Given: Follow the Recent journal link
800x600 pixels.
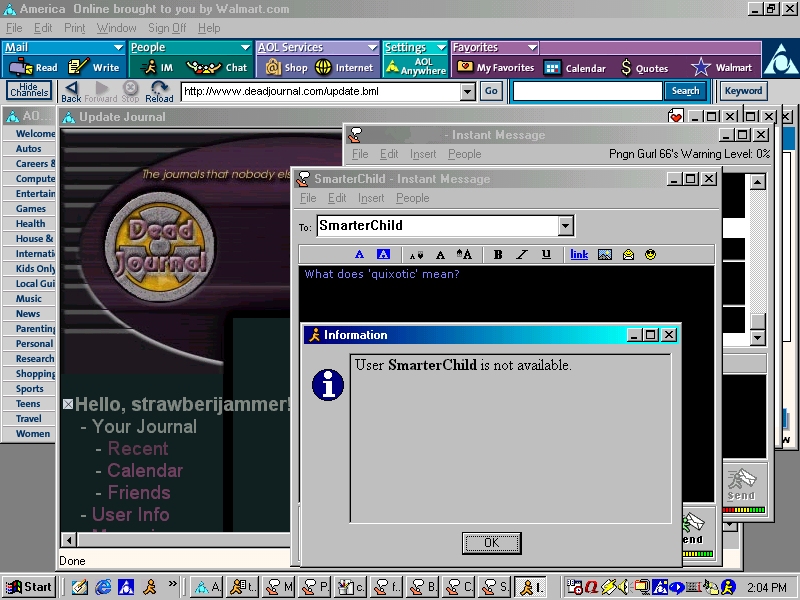Looking at the screenshot, I should (138, 448).
